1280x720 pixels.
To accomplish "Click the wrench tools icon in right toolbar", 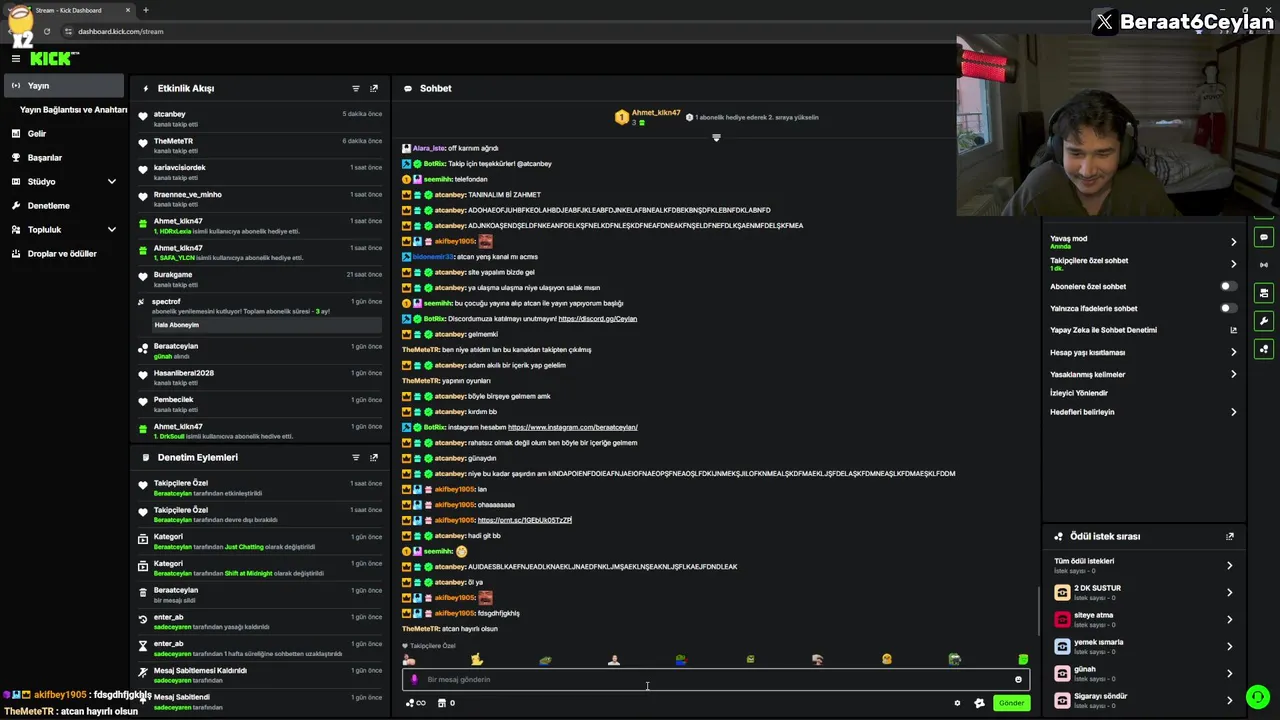I will (1264, 321).
